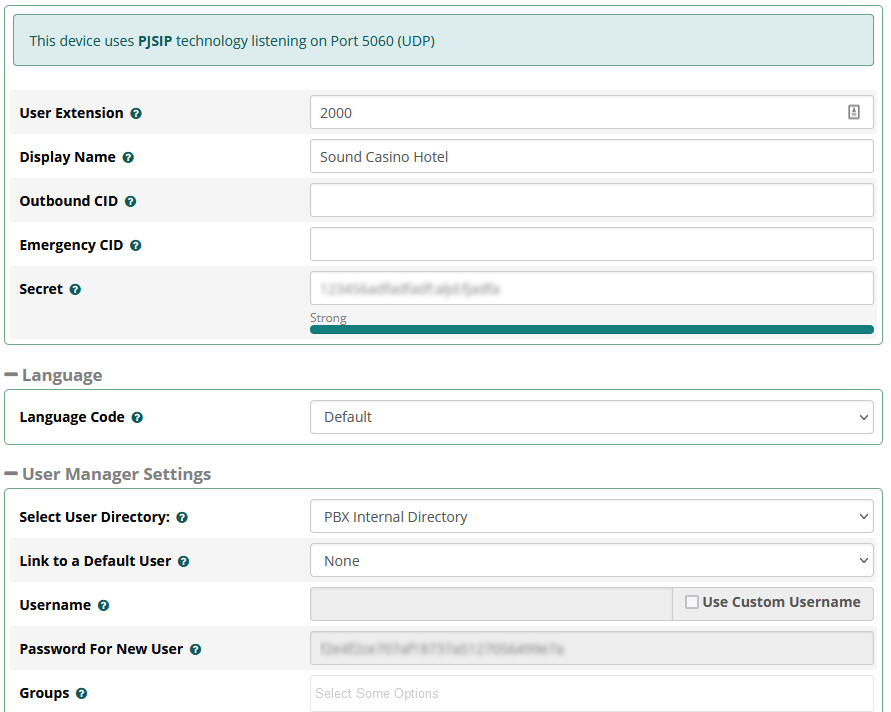Image resolution: width=891 pixels, height=712 pixels.
Task: Open help for Link to a Default User
Action: coord(183,562)
